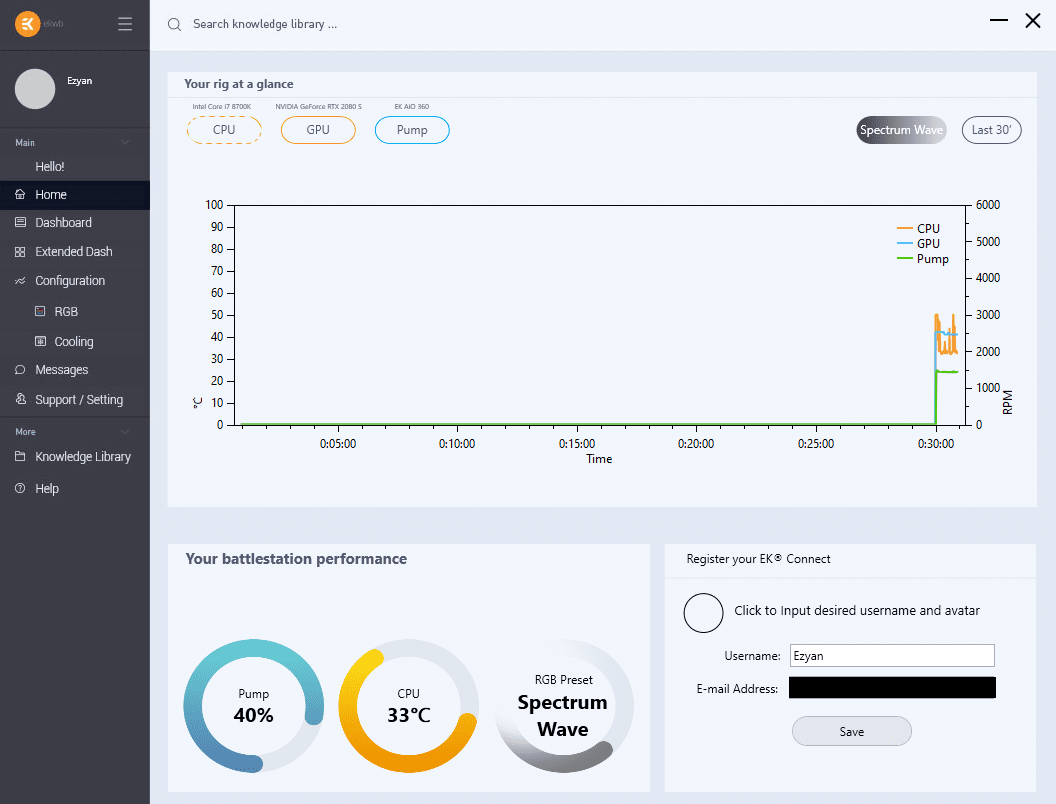
Task: Minimize the EK Connect window
Action: pos(999,21)
